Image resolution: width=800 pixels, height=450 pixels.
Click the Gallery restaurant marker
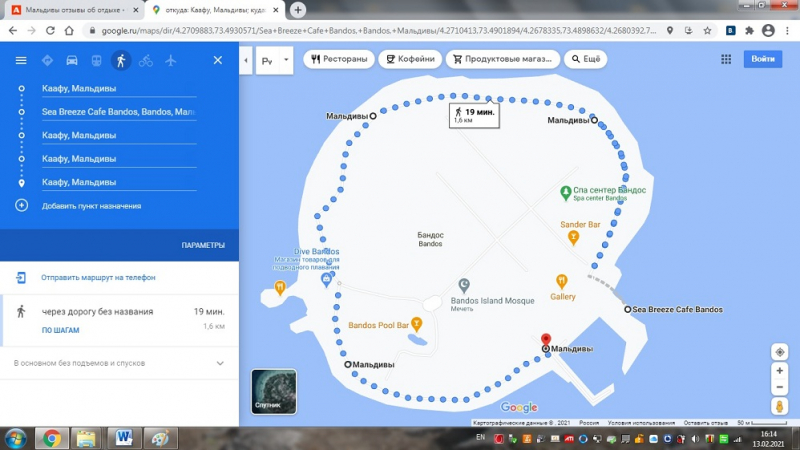562,281
